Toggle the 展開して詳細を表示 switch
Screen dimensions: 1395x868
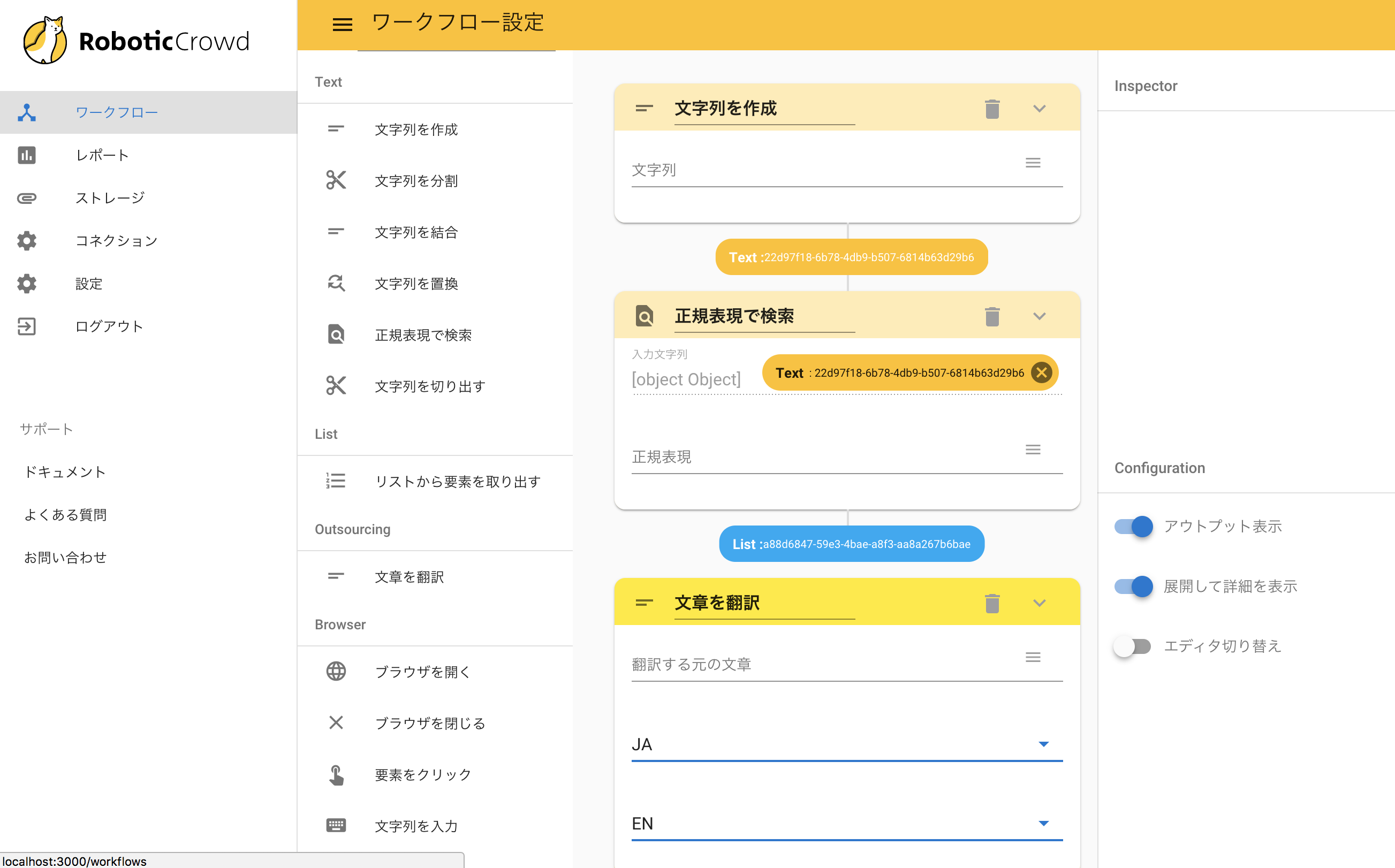tap(1133, 586)
